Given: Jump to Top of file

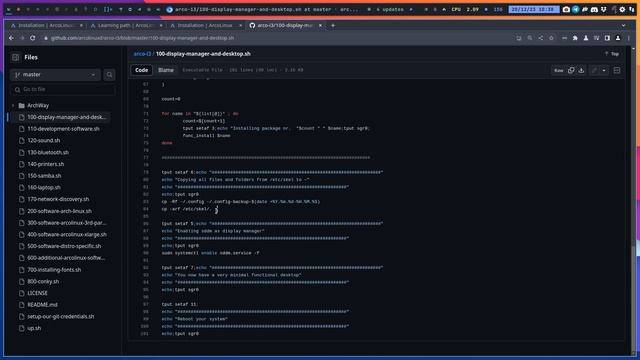Looking at the screenshot, I should click(612, 54).
